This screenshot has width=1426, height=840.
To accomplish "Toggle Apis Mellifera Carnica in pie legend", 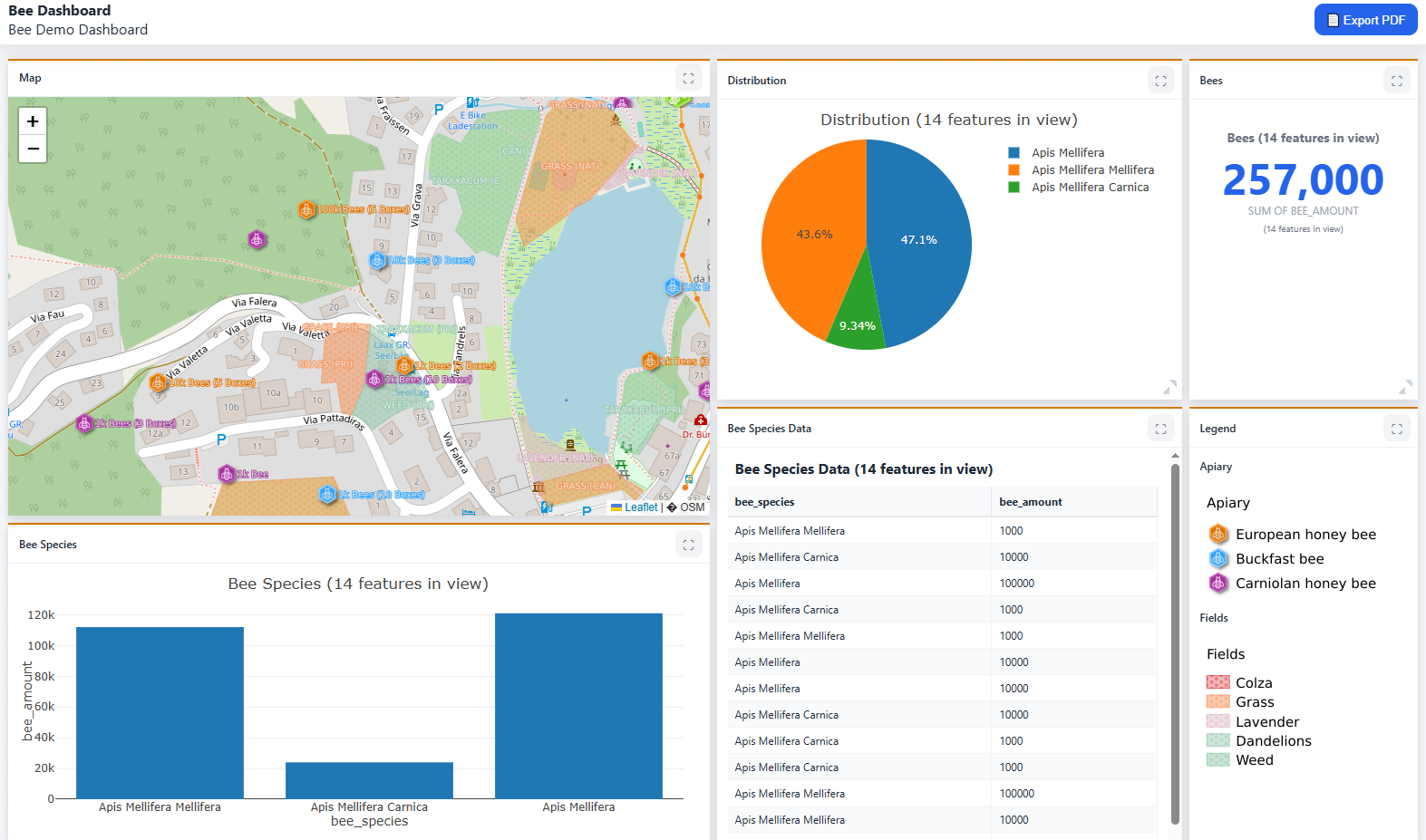I will (x=1079, y=188).
